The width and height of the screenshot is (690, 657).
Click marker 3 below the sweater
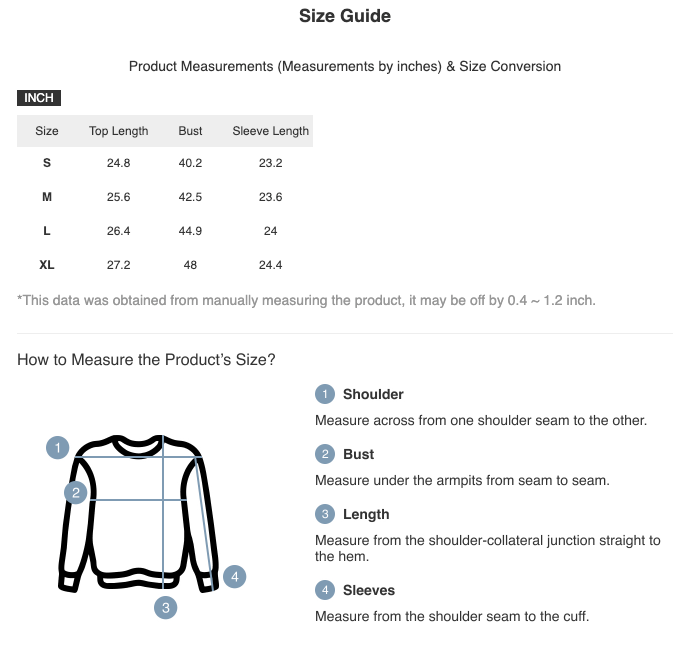click(166, 607)
